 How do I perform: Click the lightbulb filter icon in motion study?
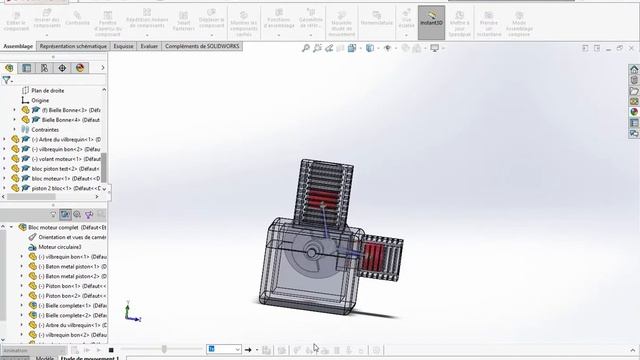point(53,214)
